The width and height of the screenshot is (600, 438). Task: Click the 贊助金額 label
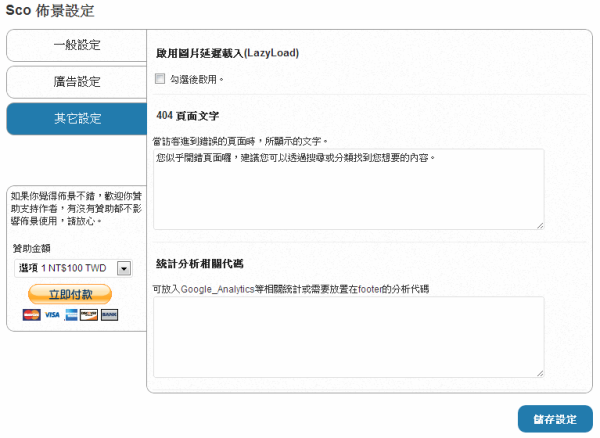[x=32, y=249]
